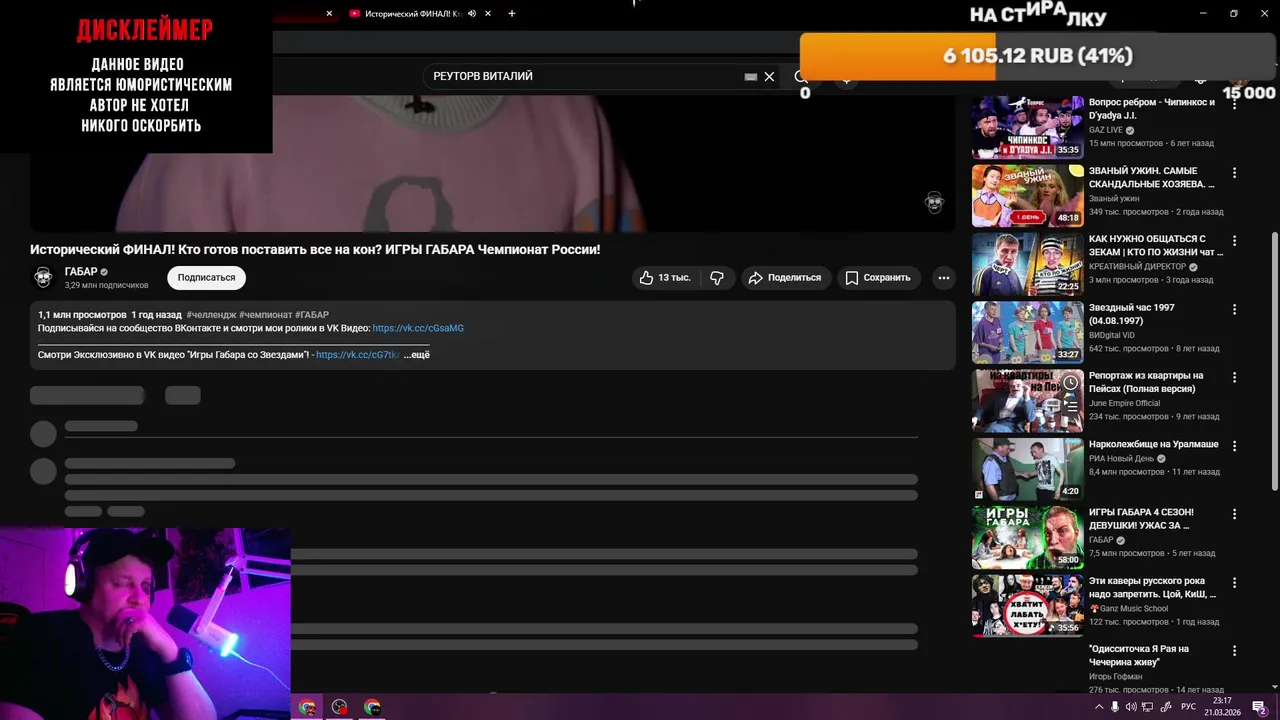Screen dimensions: 1280x720
Task: Open the notifications center icon
Action: pos(1260,707)
